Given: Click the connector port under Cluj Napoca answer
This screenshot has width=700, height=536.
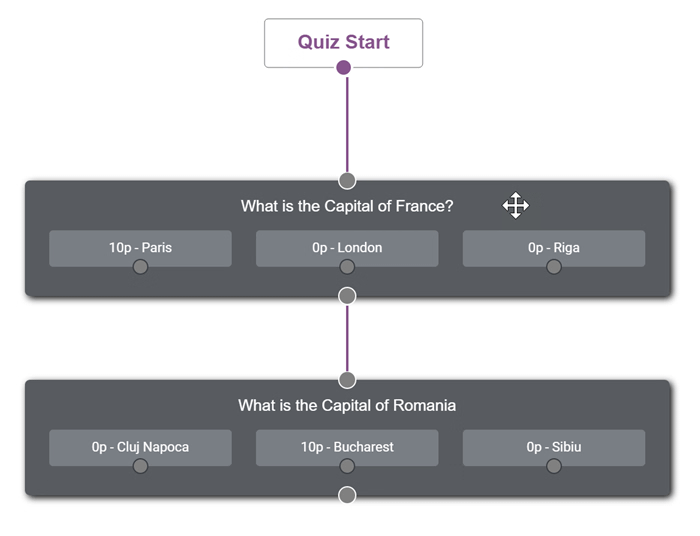Looking at the screenshot, I should point(140,466).
